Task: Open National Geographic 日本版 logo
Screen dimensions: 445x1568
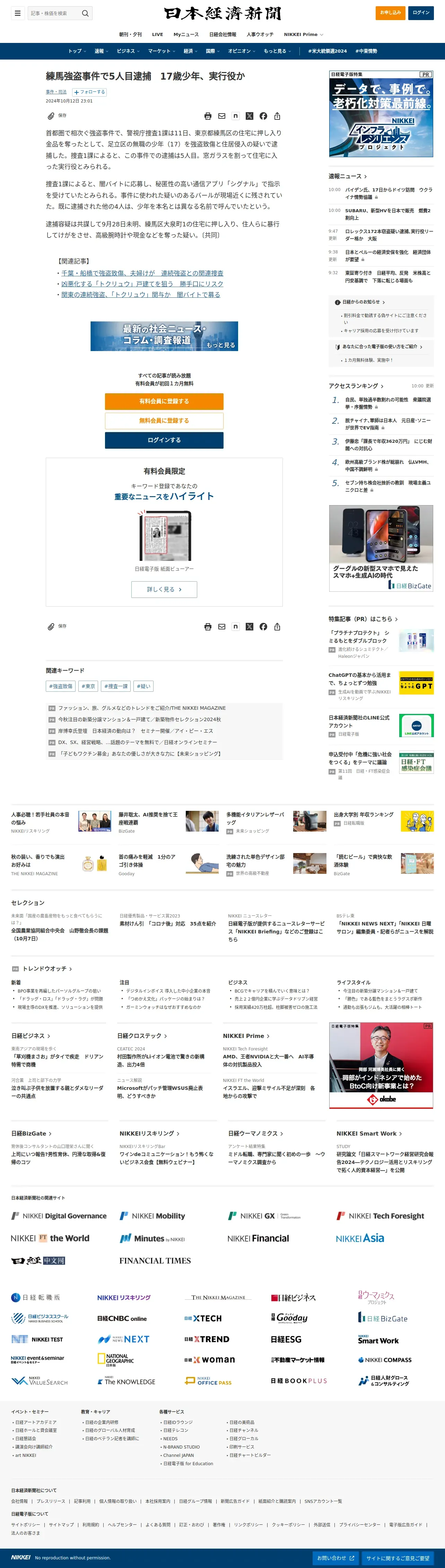Action: (x=115, y=1360)
